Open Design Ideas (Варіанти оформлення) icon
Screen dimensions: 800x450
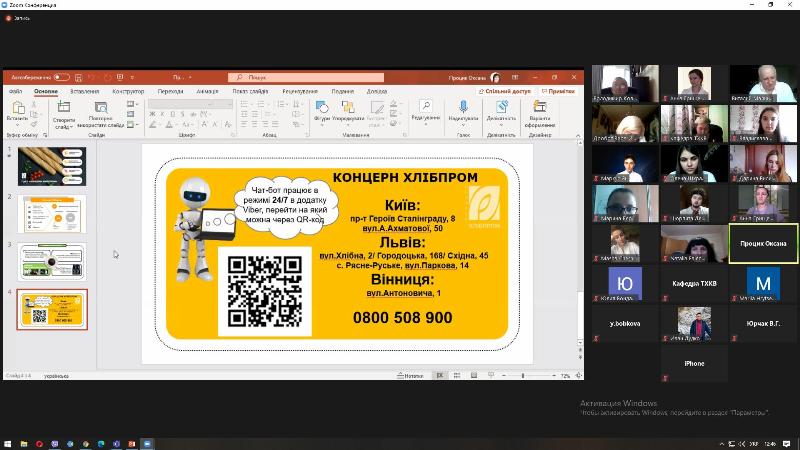[x=539, y=106]
